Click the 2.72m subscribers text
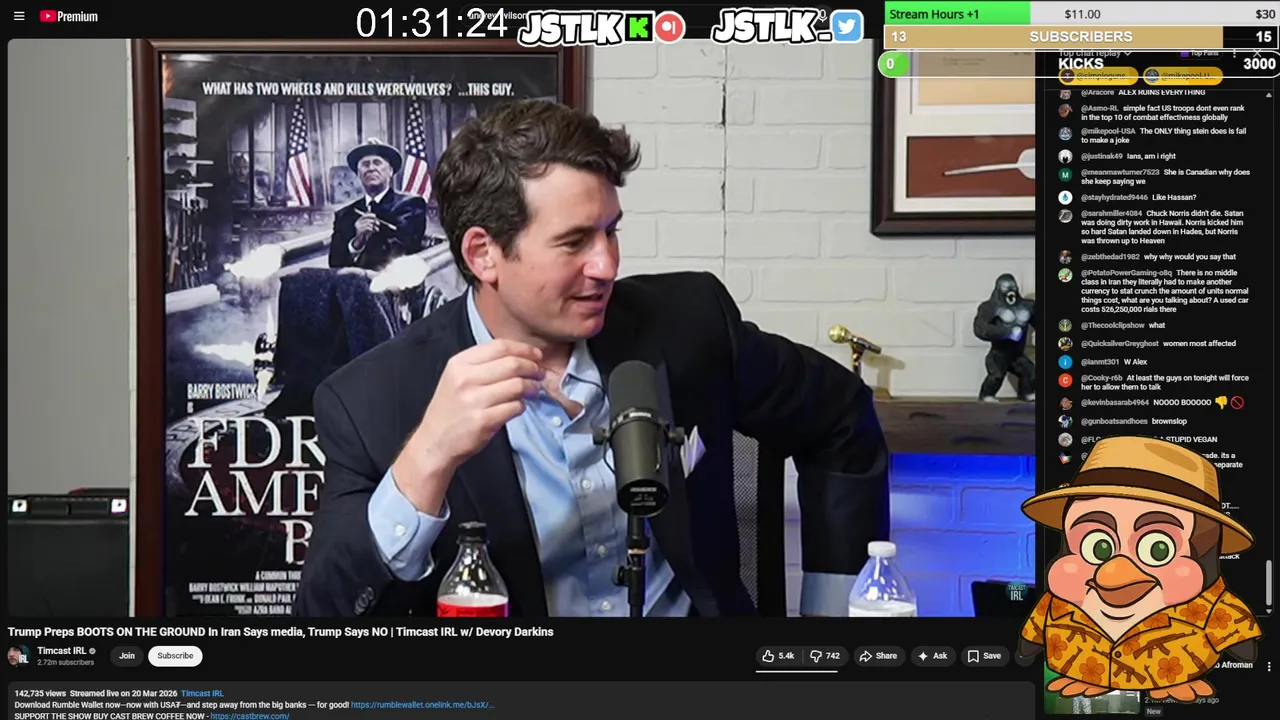 click(65, 662)
